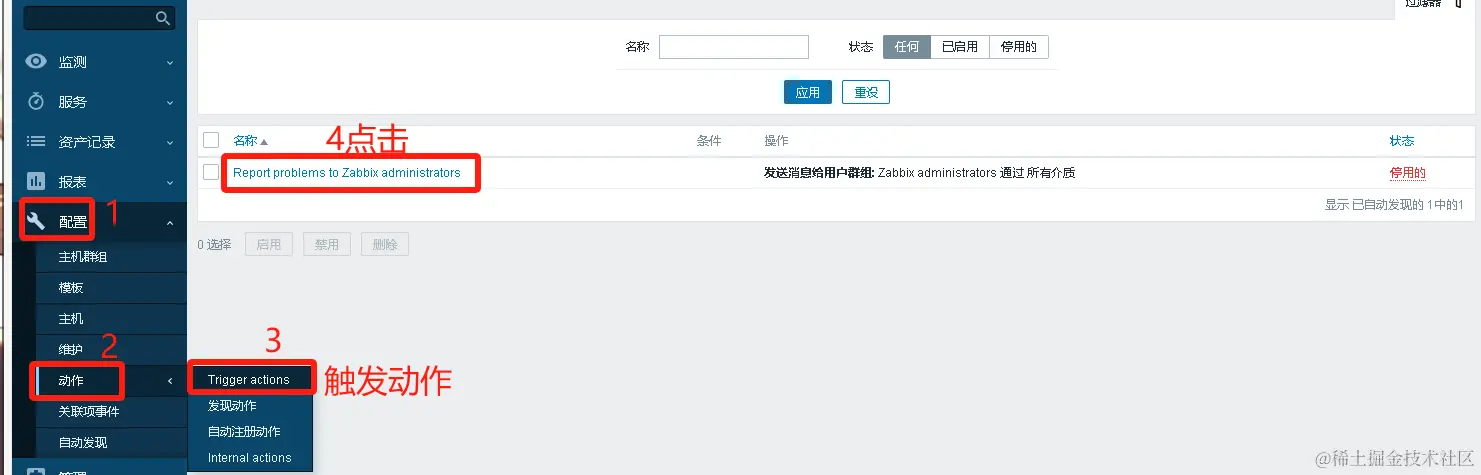Click the 显示 已自动发现的 1中的1 text
The height and width of the screenshot is (475, 1481).
[1394, 205]
